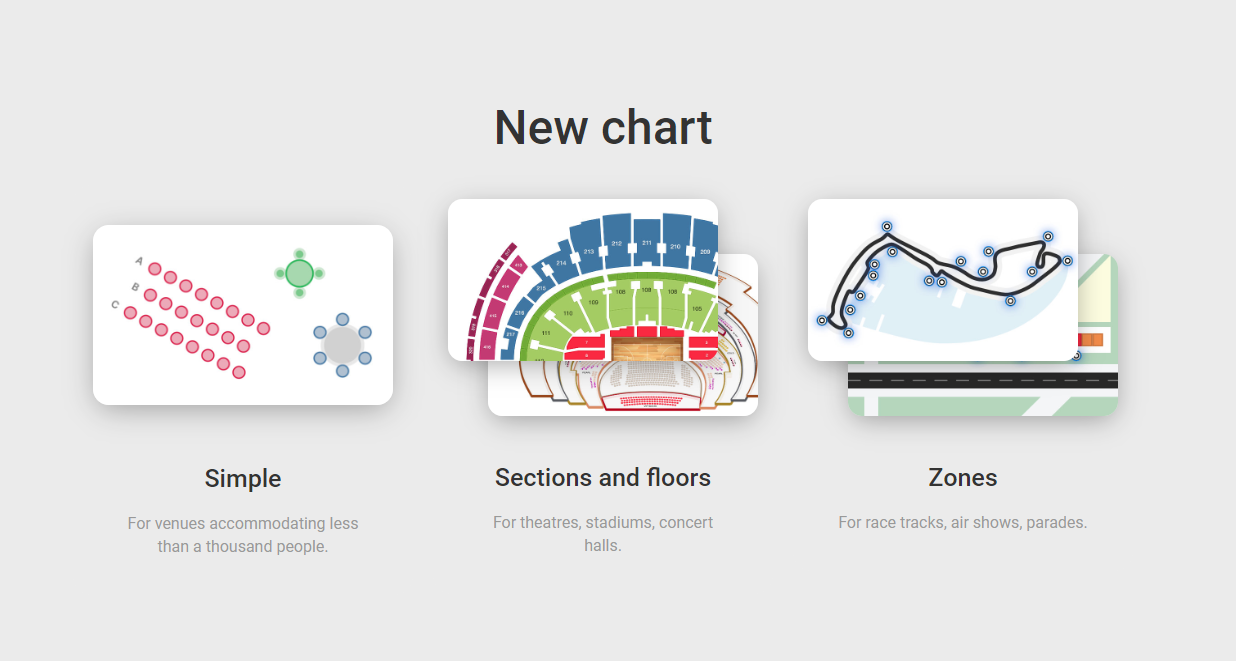1236x661 pixels.
Task: Click the theatres, stadiums, concert halls description
Action: click(603, 534)
